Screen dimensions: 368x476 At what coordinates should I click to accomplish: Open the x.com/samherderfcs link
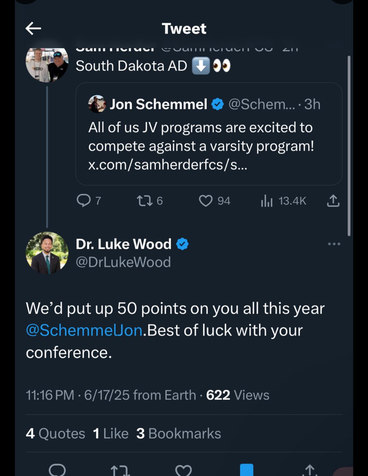pyautogui.click(x=168, y=165)
